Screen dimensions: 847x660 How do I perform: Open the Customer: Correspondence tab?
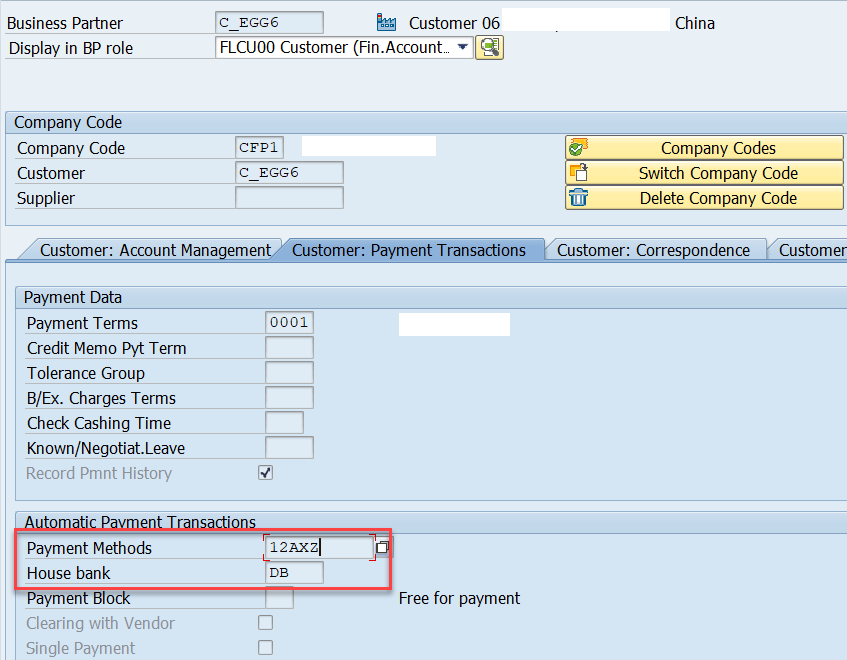pos(656,250)
